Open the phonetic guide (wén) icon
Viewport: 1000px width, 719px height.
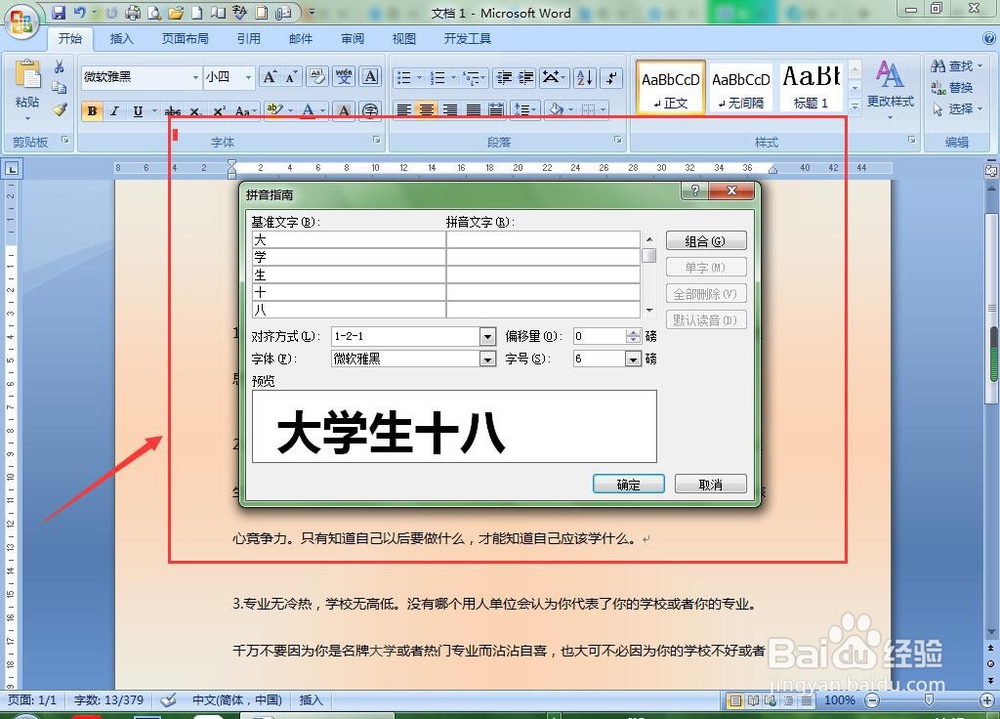coord(344,77)
